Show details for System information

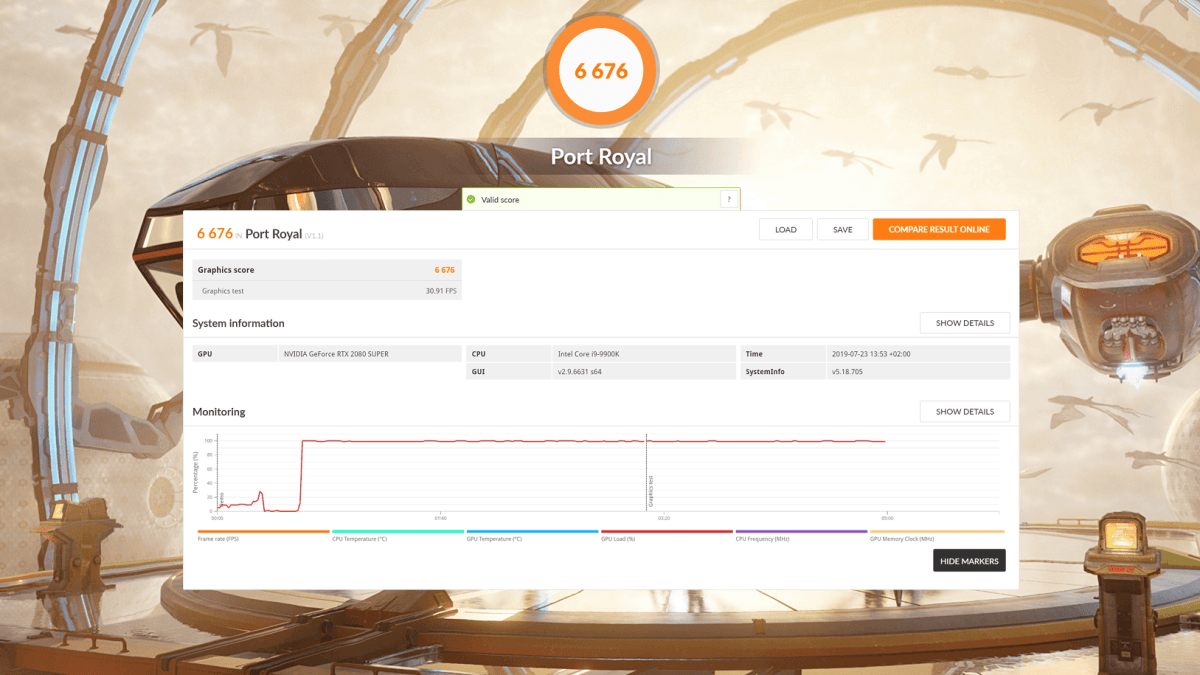click(965, 323)
